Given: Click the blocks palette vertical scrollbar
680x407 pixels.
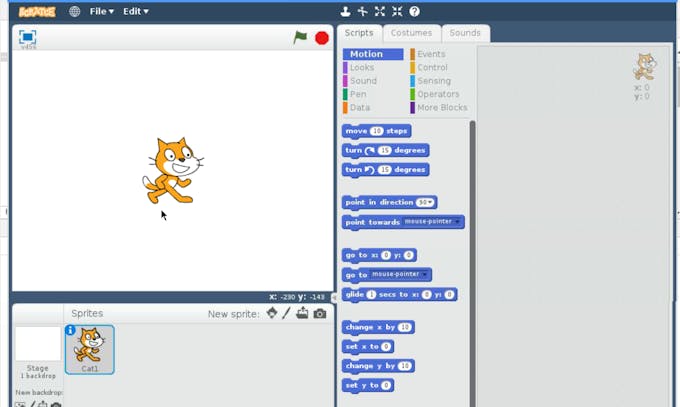Looking at the screenshot, I should coord(472,264).
